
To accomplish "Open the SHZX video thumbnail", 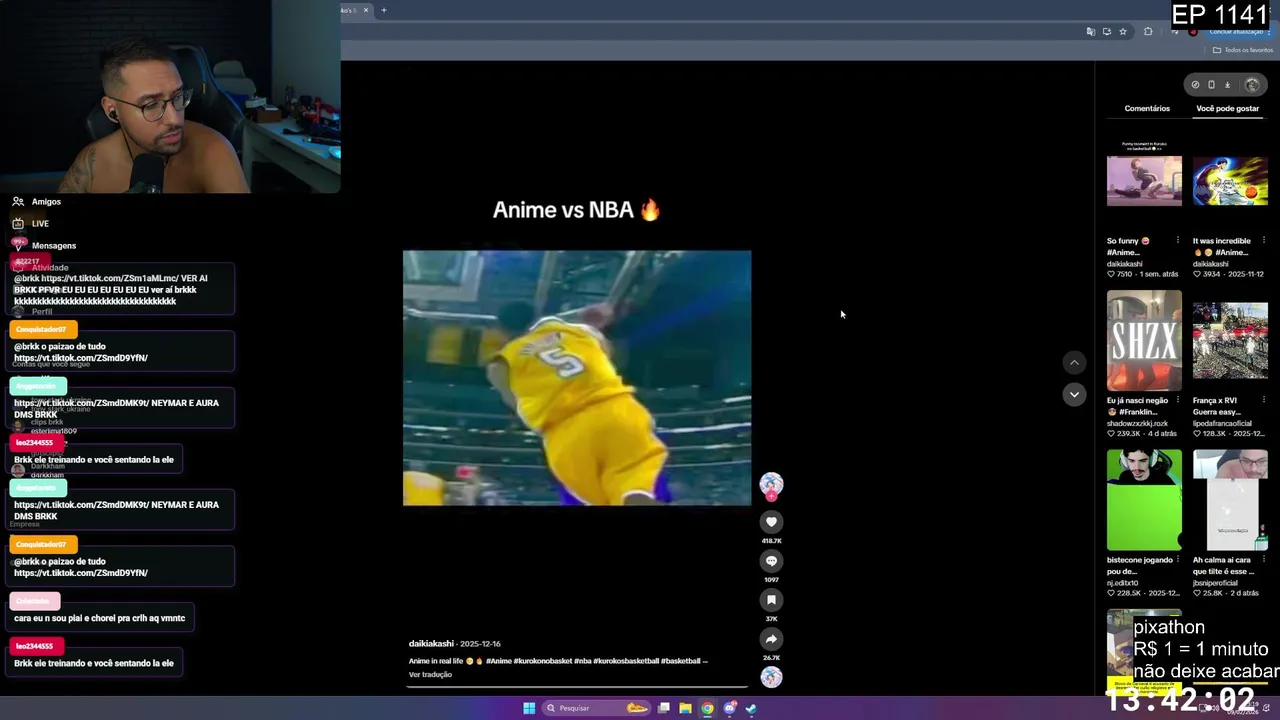I will pyautogui.click(x=1144, y=341).
